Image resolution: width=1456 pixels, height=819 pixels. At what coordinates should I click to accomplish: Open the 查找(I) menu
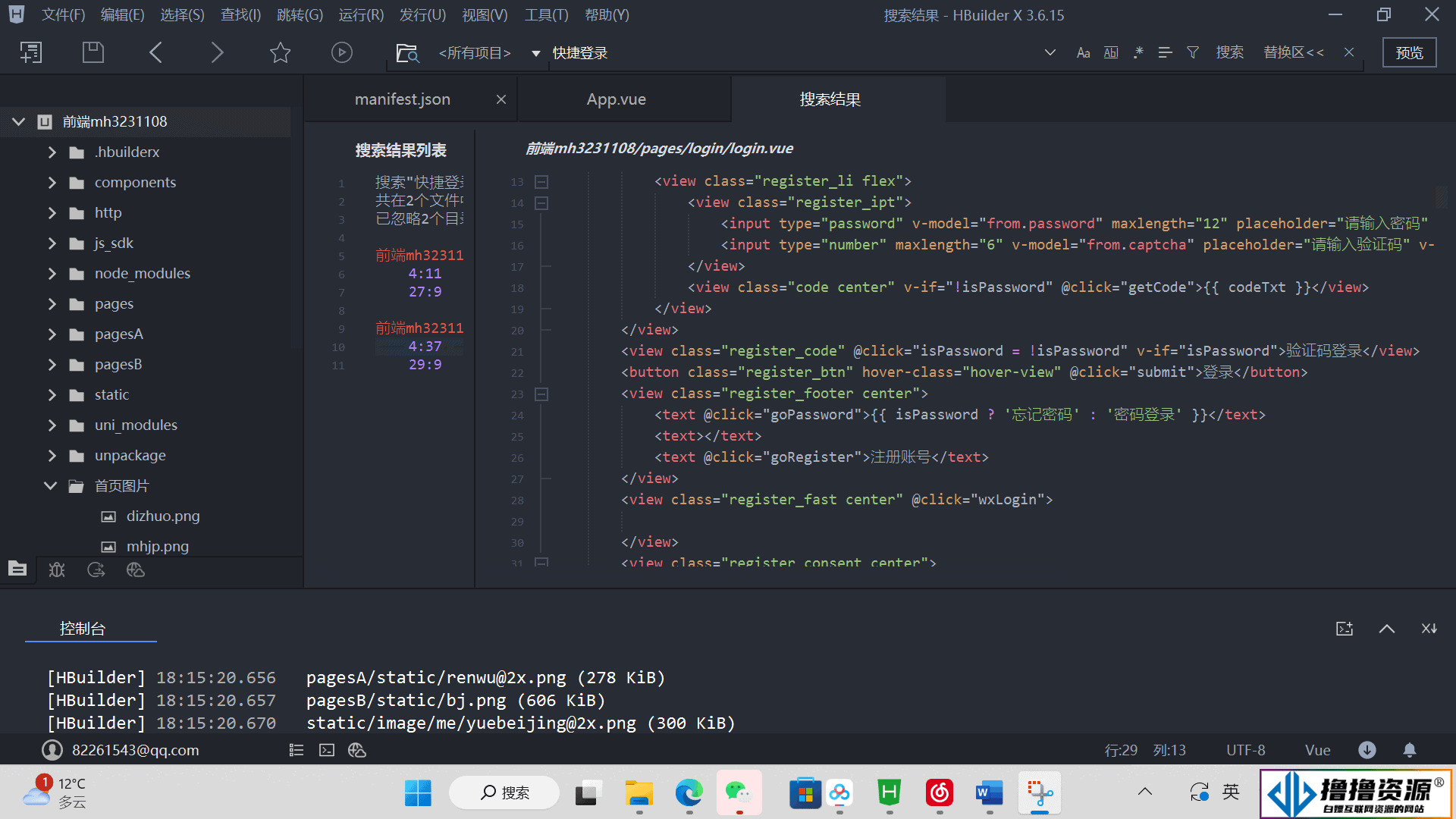pyautogui.click(x=240, y=15)
